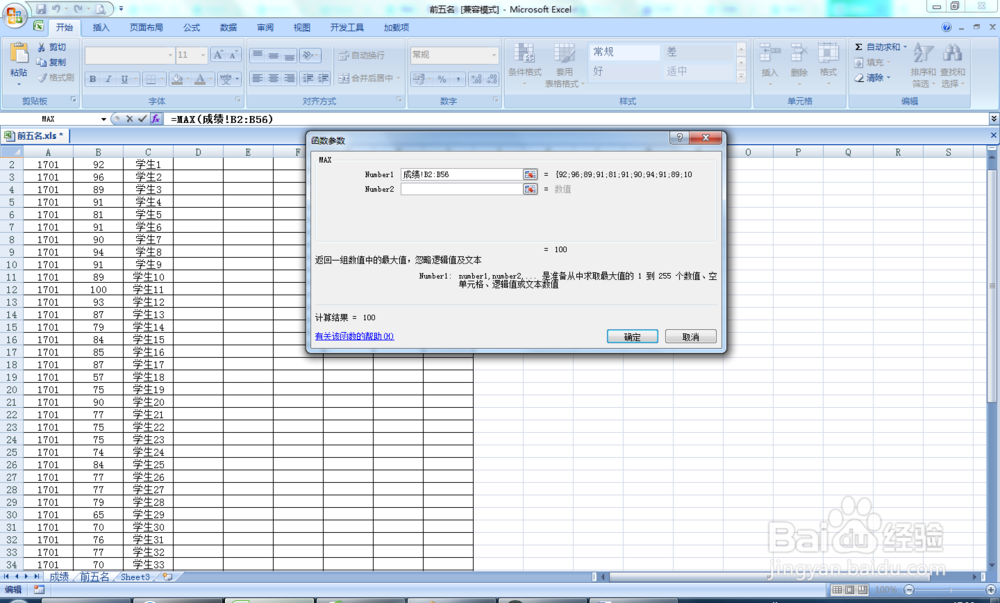The image size is (1000, 603).
Task: Click the format as table 套用表格格式 icon
Action: [x=564, y=55]
